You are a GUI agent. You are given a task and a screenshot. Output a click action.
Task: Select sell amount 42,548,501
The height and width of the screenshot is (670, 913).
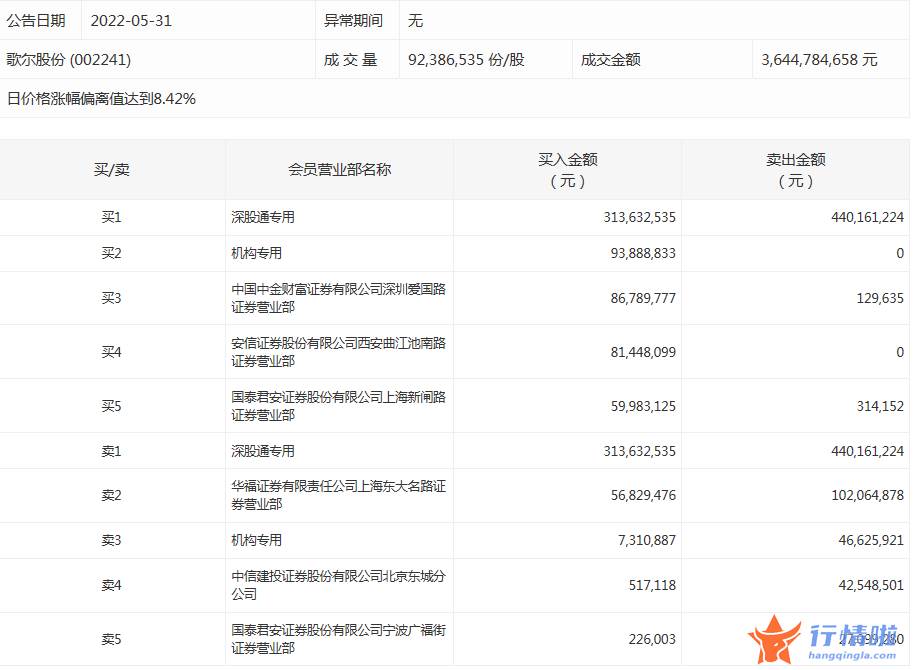pos(871,585)
